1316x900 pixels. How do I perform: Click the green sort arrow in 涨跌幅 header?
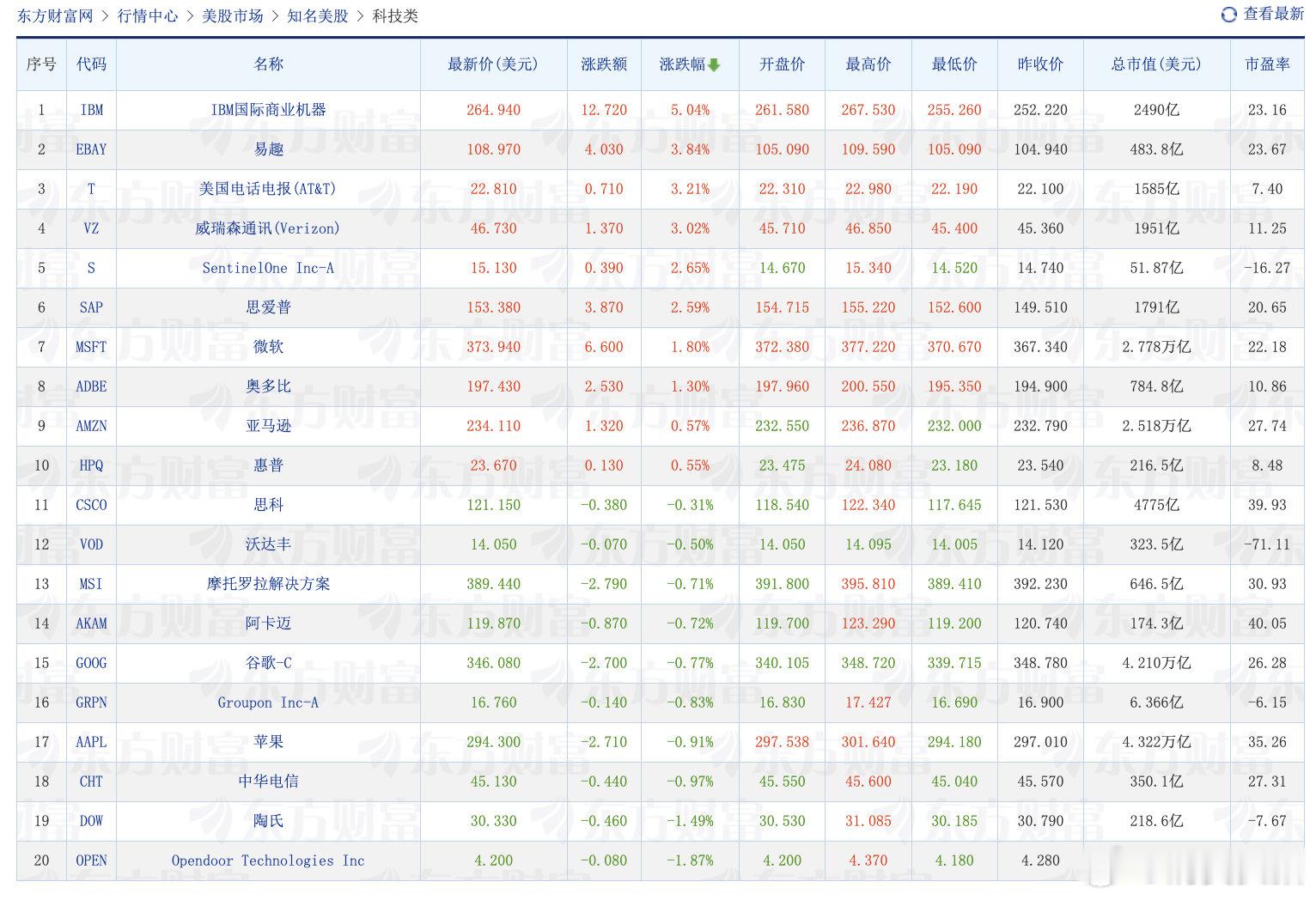tap(714, 64)
